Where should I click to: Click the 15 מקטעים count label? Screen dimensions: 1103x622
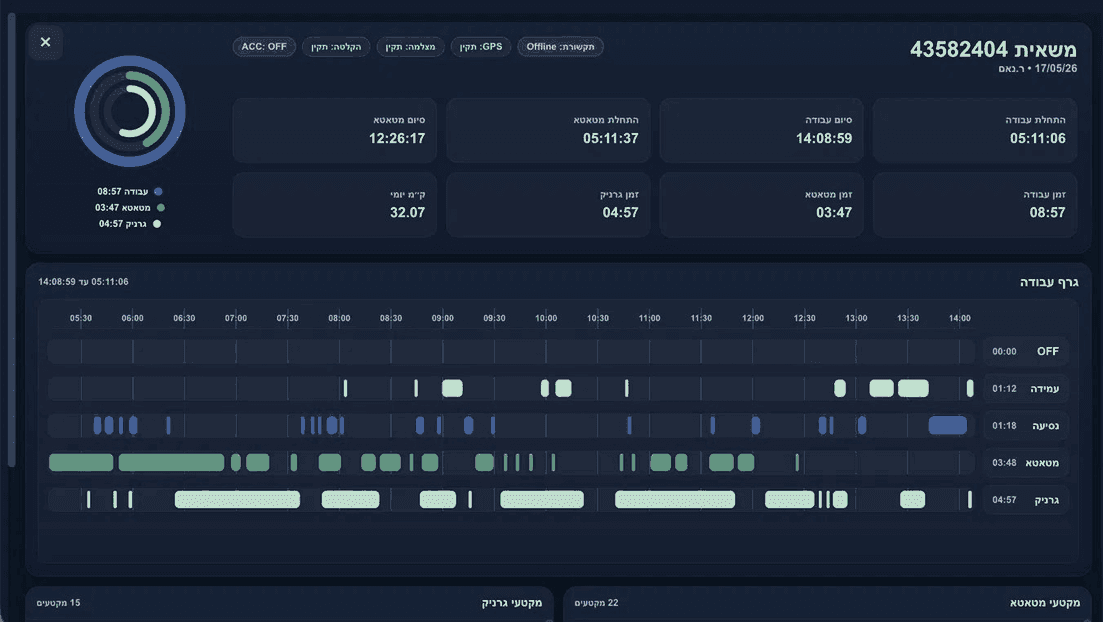[58, 603]
